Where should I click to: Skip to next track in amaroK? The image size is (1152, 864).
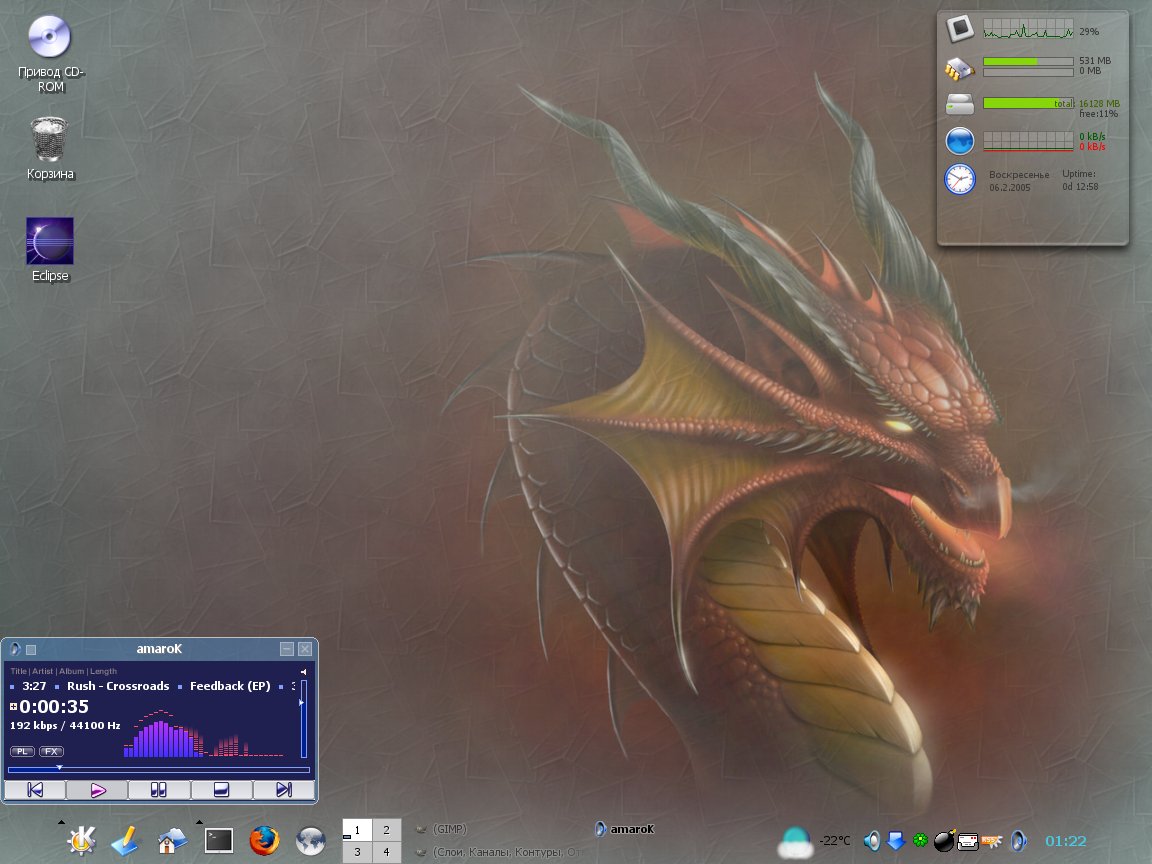coord(284,790)
